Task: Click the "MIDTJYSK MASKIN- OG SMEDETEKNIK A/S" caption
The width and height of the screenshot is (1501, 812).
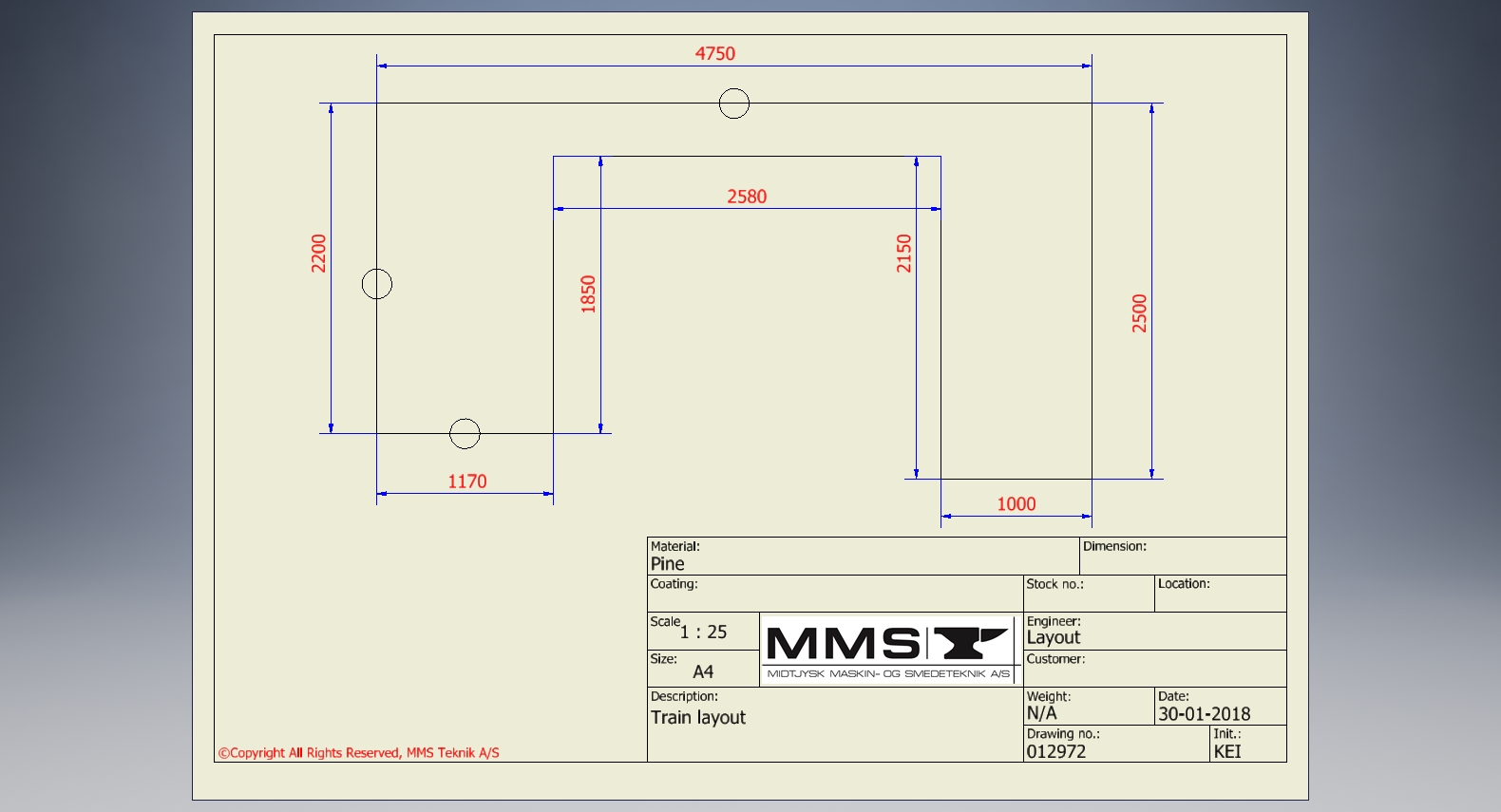Action: 888,673
